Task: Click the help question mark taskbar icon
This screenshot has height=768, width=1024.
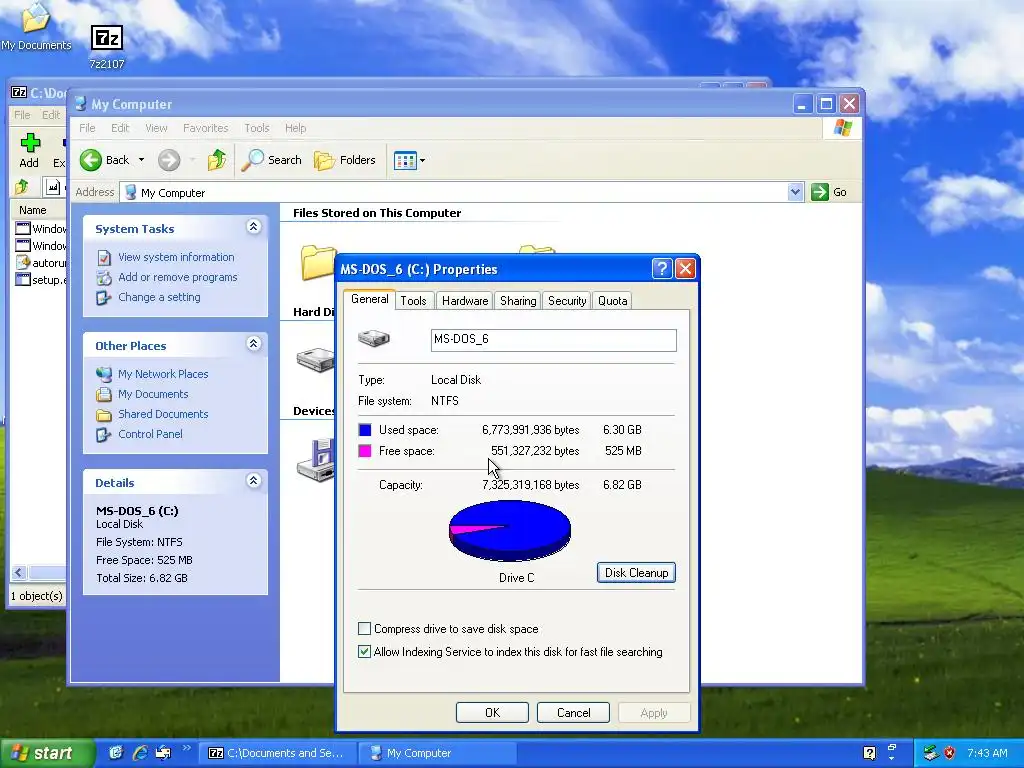Action: [869, 752]
